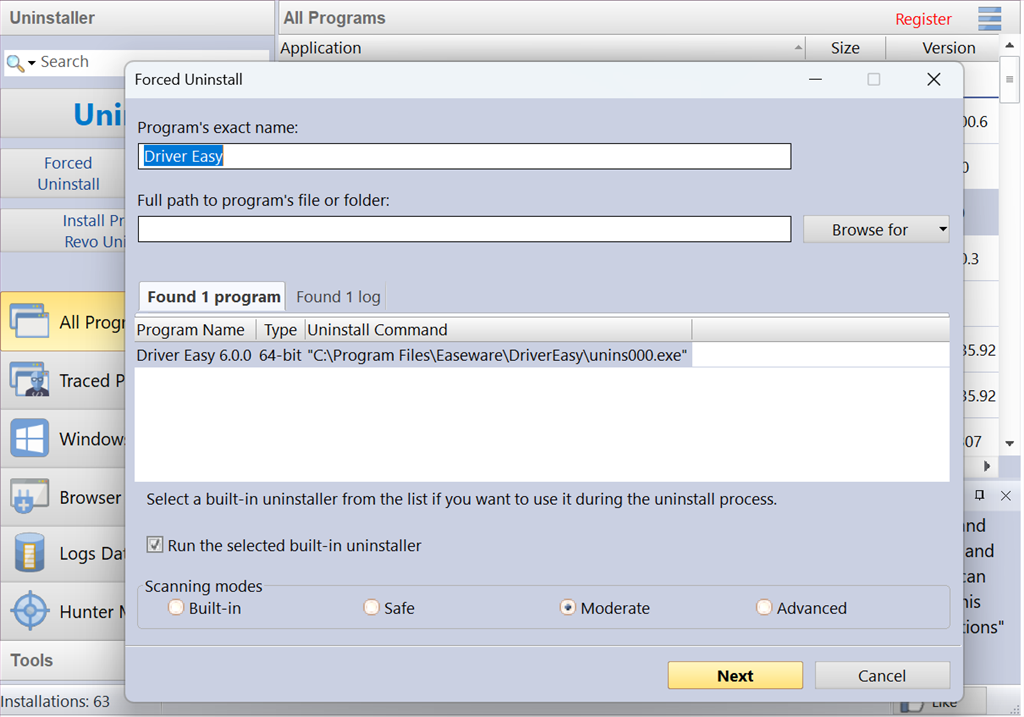Click the down arrow of programs list scrollbar
The height and width of the screenshot is (717, 1024).
(1010, 443)
